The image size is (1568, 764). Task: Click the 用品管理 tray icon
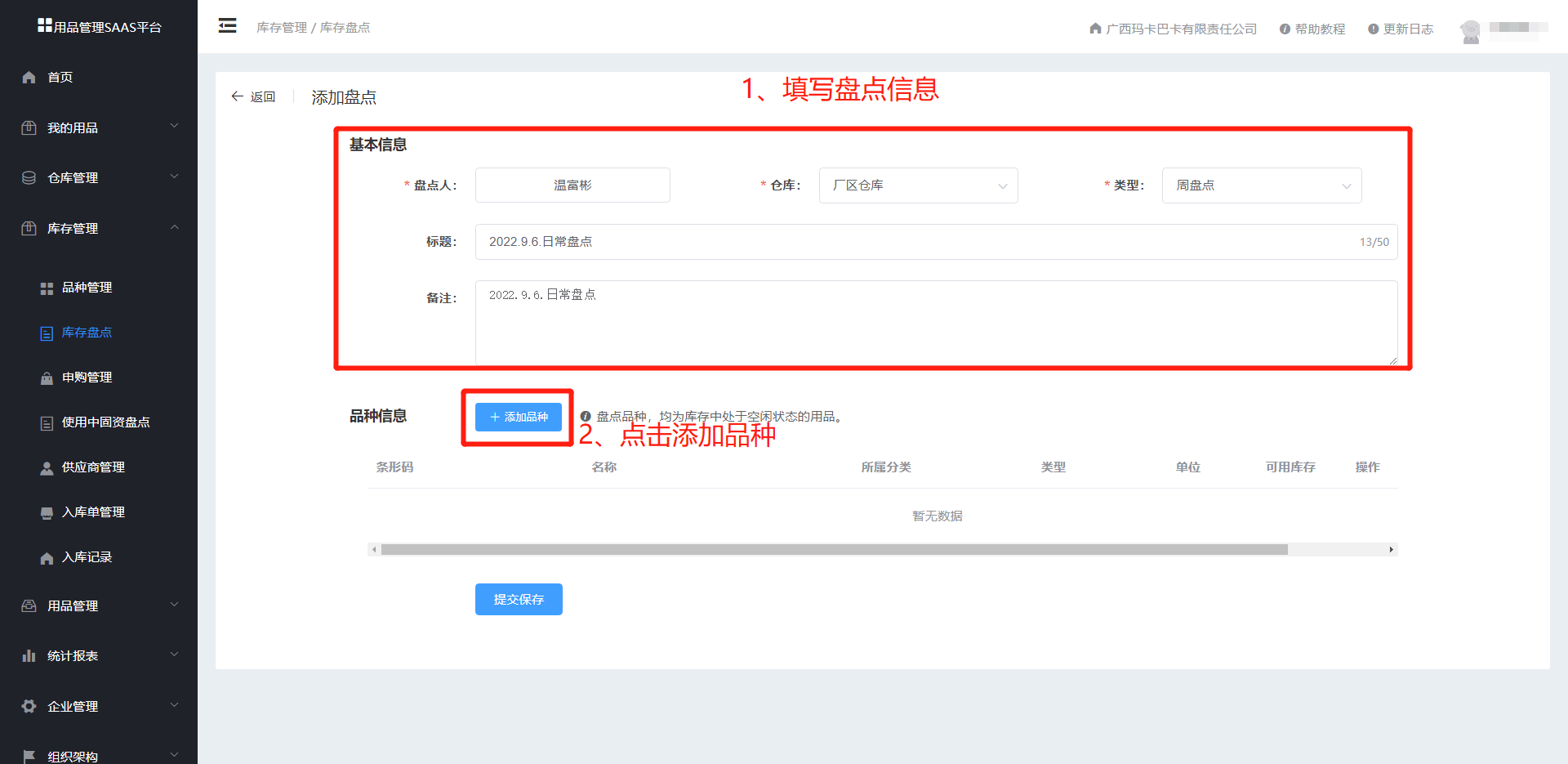[29, 605]
